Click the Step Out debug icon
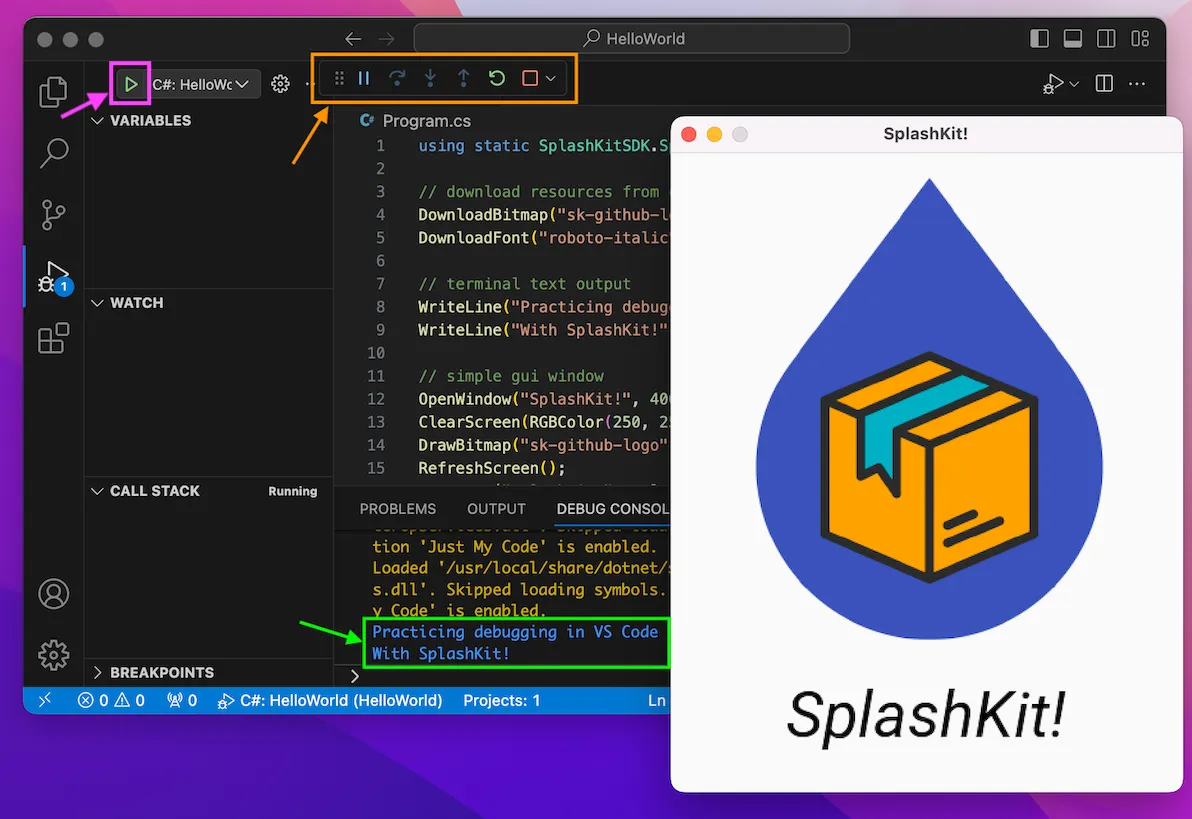 point(464,78)
